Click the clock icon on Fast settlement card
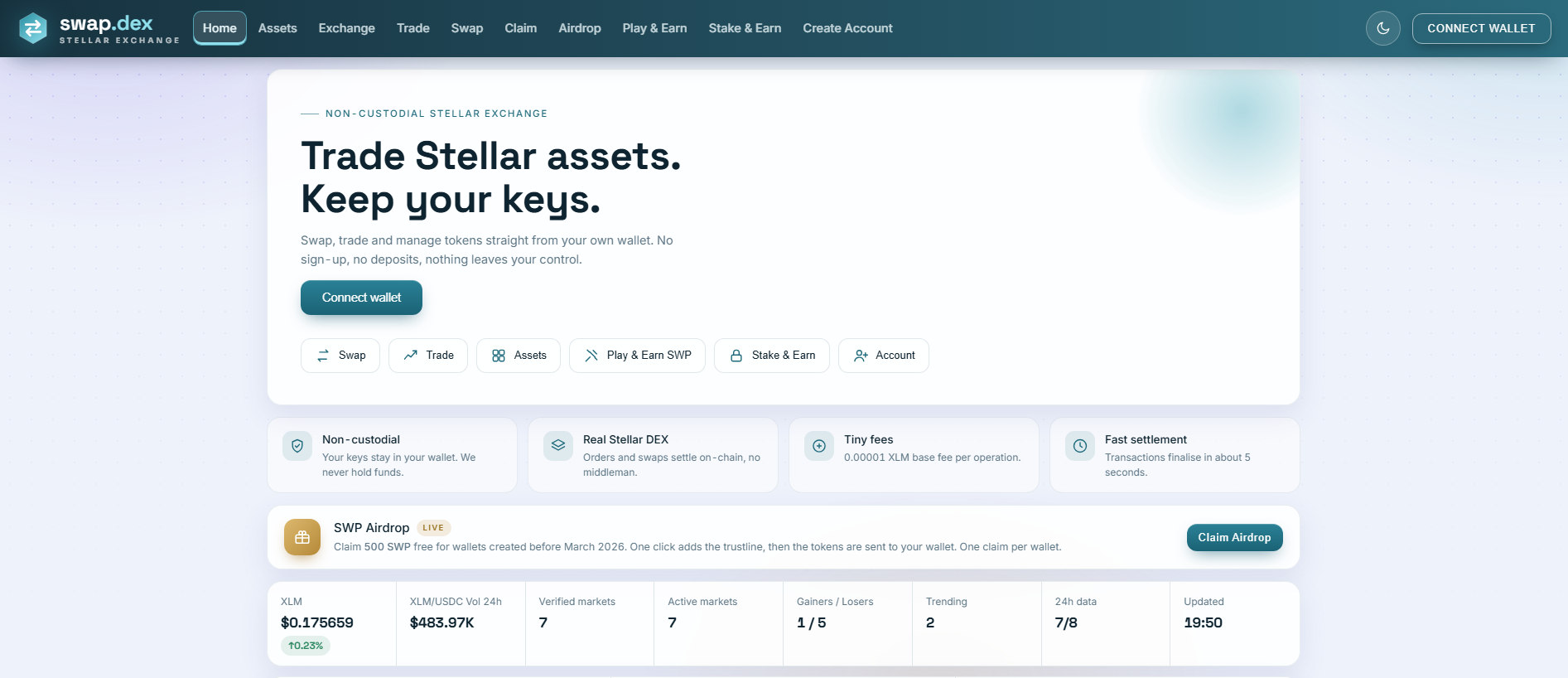 [1080, 446]
